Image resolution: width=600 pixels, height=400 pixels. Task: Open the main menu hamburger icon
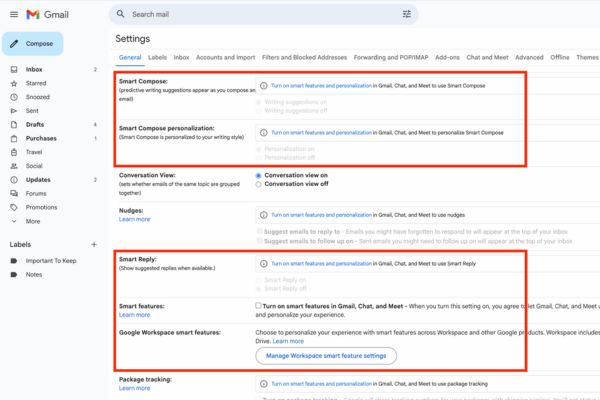click(14, 15)
